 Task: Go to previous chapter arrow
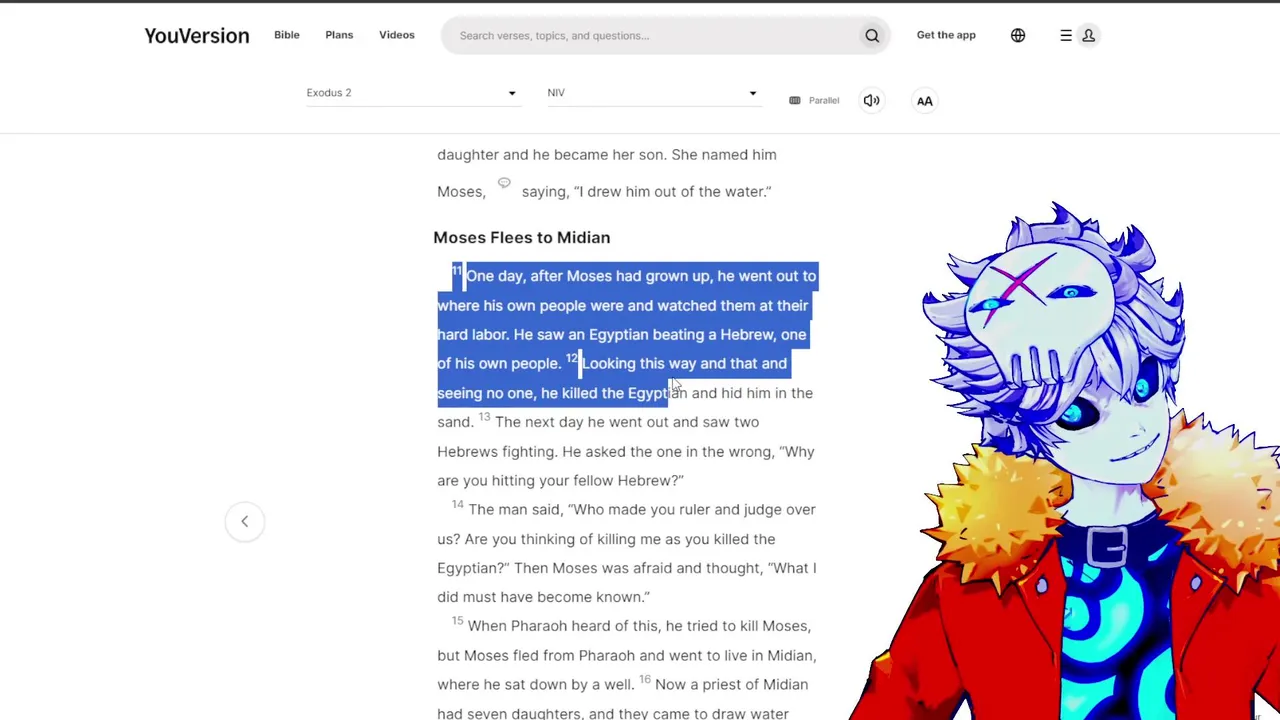[244, 521]
